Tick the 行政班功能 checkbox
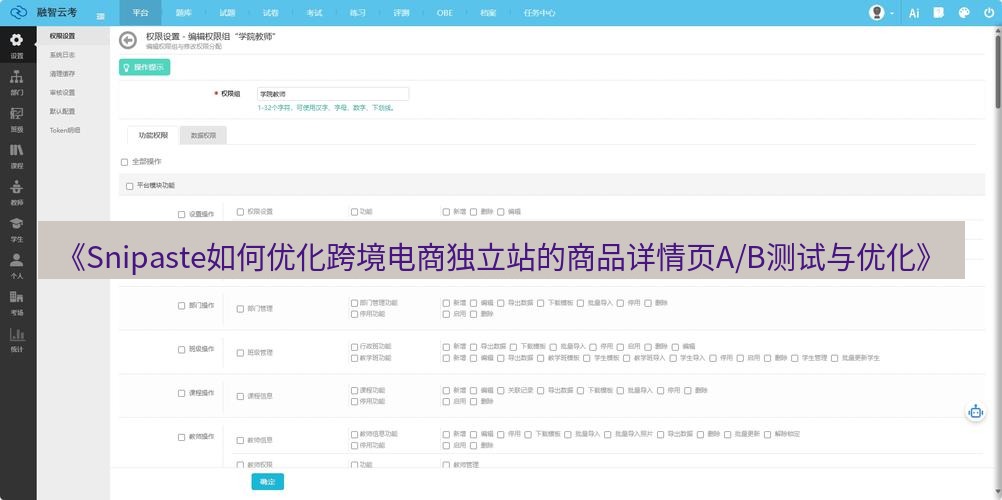The image size is (1002, 500). [x=355, y=347]
